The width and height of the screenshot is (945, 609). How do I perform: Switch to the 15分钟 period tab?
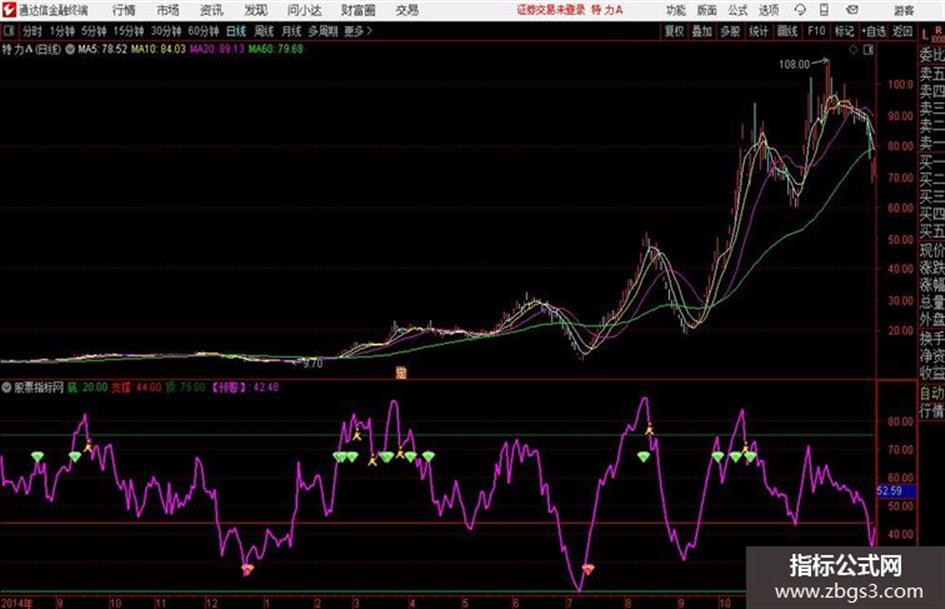pos(128,31)
